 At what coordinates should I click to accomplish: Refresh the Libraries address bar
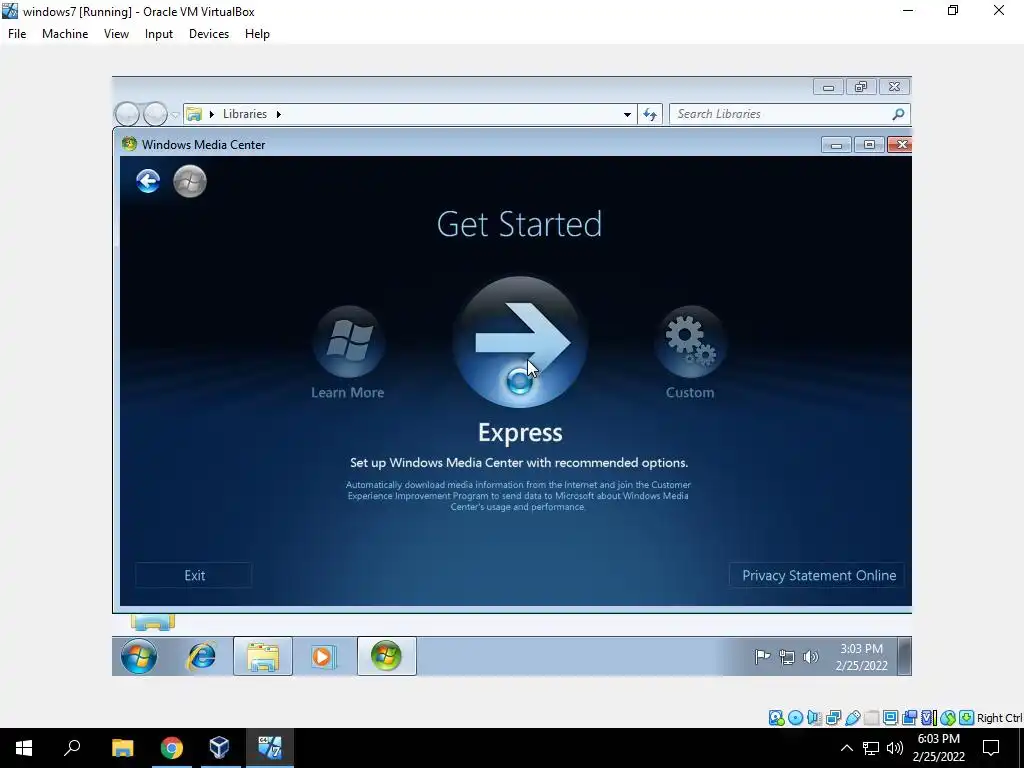pyautogui.click(x=650, y=114)
